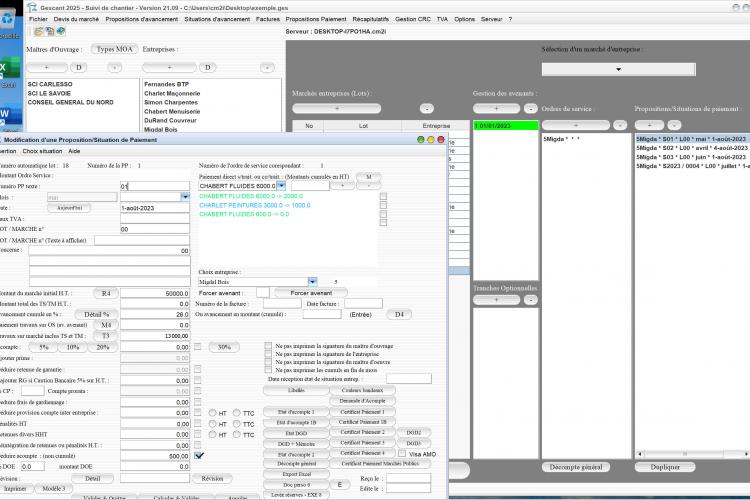Click the plus button under Maîtres d'Ouvrage
The width and height of the screenshot is (750, 500).
46,67
